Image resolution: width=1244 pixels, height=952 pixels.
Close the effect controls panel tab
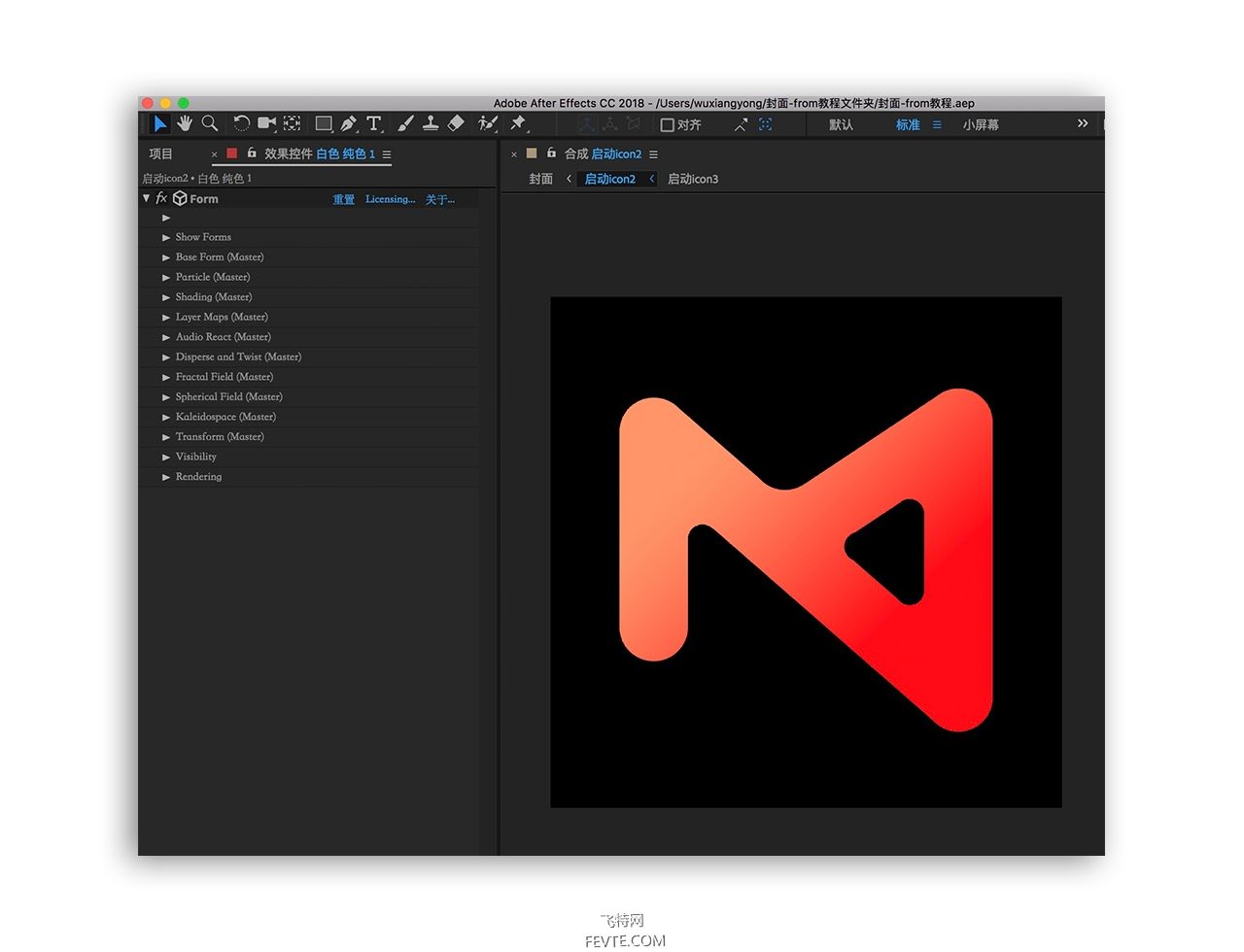tap(214, 154)
